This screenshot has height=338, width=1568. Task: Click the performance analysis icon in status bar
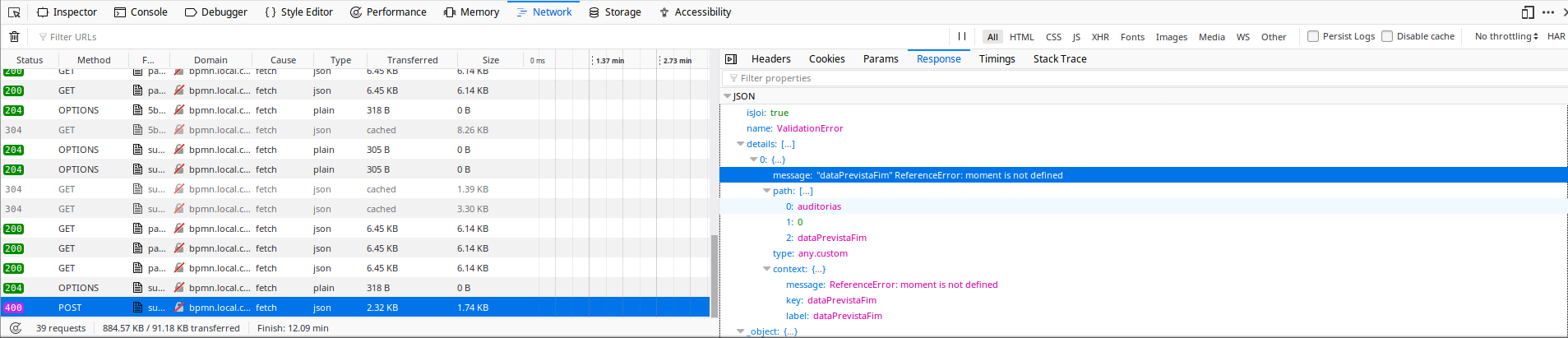15,327
